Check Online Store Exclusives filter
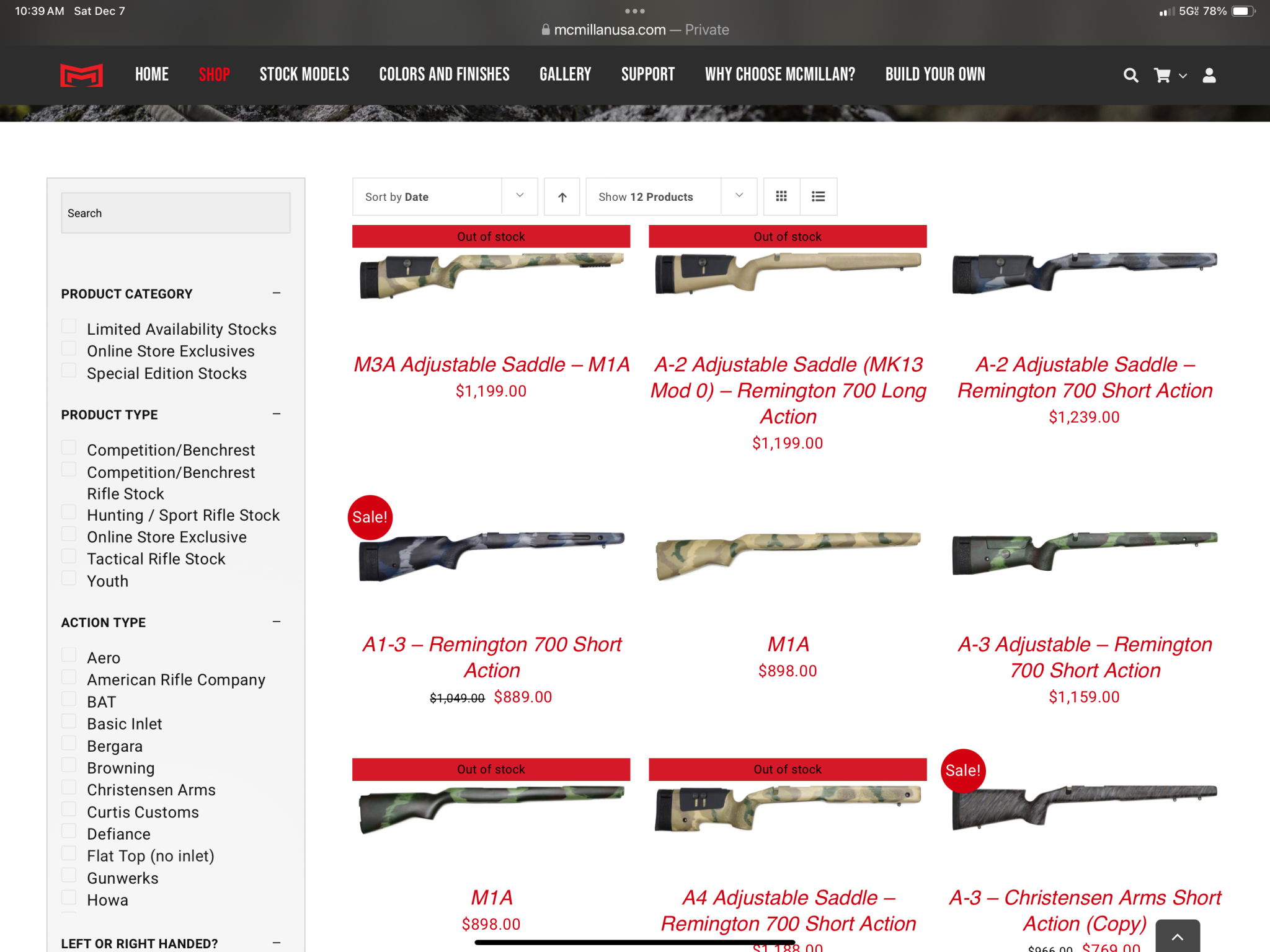Image resolution: width=1270 pixels, height=952 pixels. pyautogui.click(x=69, y=348)
